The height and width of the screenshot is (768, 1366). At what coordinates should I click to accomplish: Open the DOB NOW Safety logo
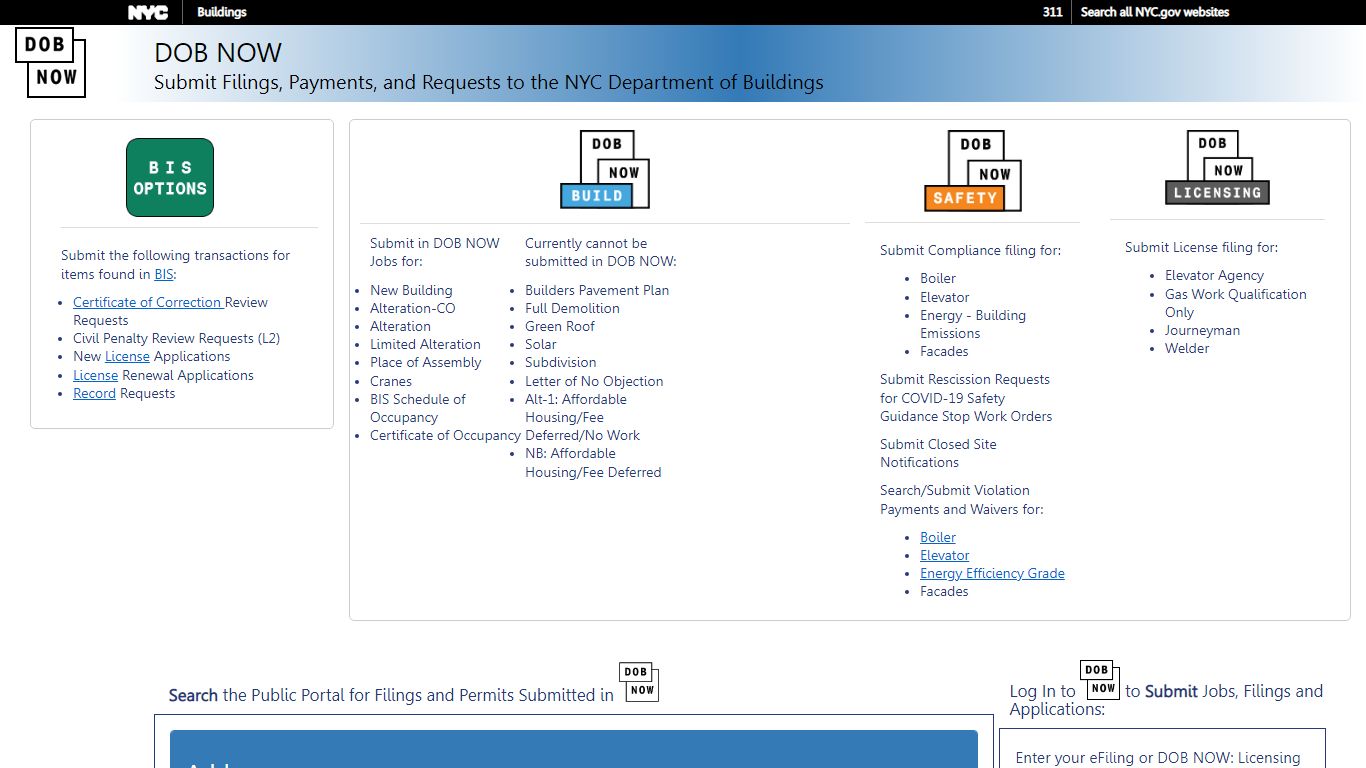pyautogui.click(x=973, y=171)
